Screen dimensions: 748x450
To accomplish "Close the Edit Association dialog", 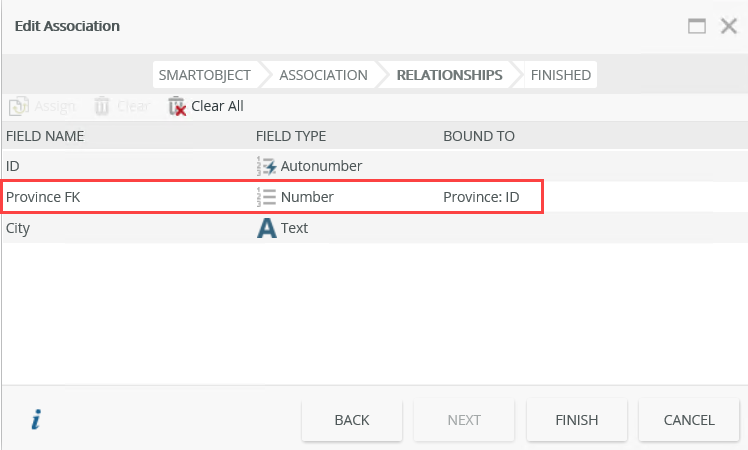I will 729,26.
